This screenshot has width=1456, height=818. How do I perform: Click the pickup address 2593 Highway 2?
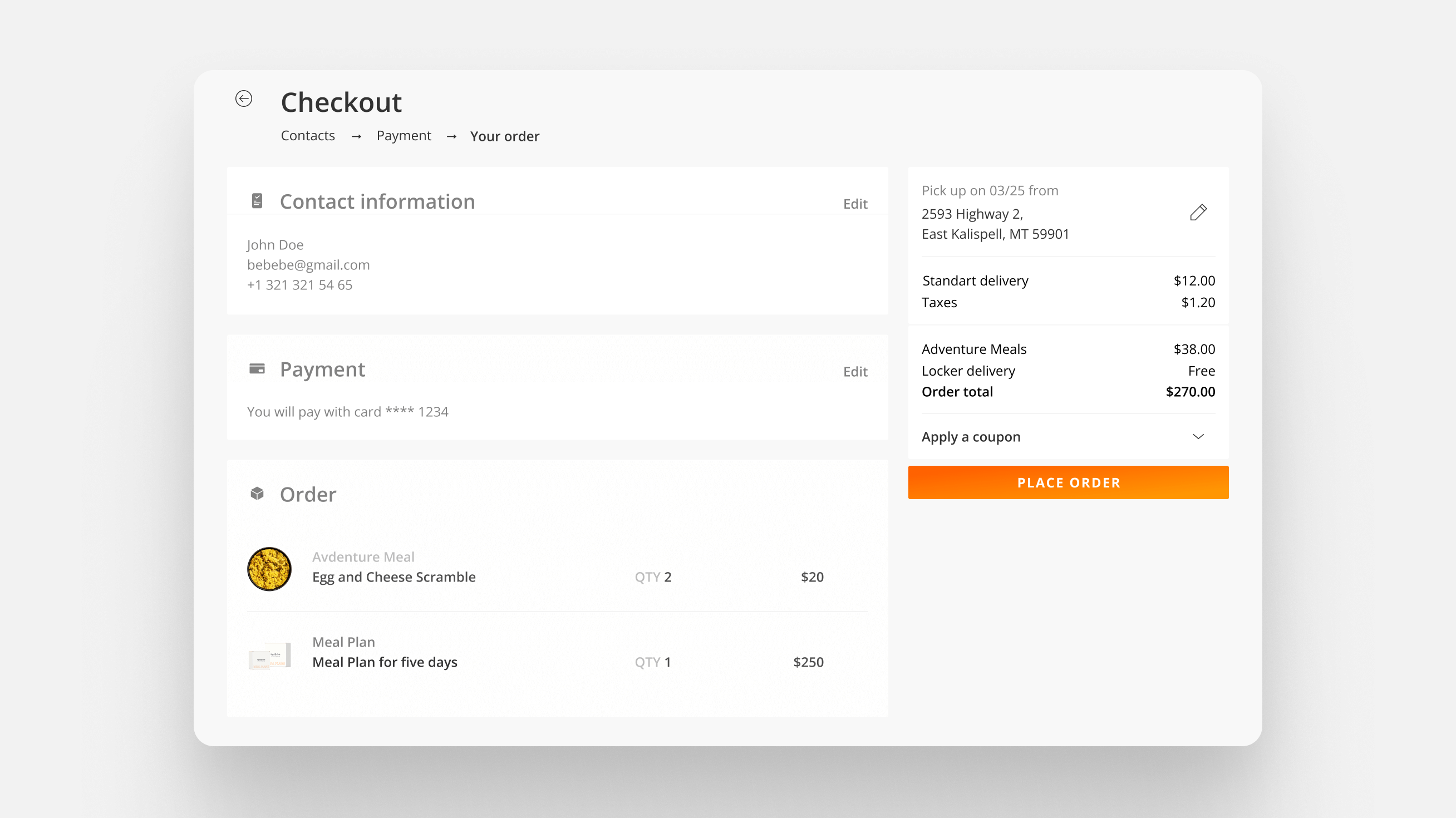[x=972, y=214]
